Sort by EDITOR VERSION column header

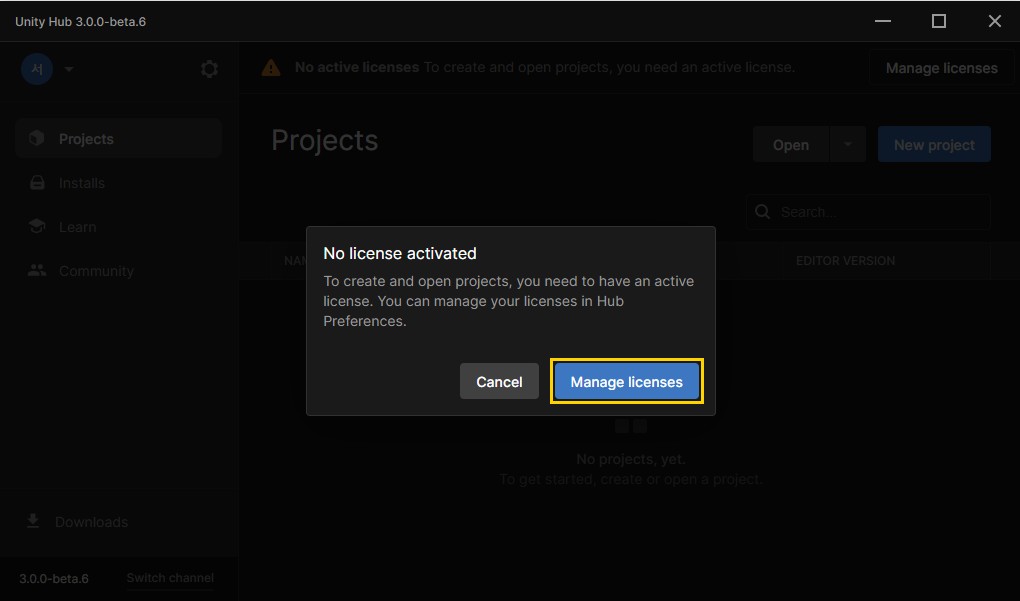click(x=845, y=261)
